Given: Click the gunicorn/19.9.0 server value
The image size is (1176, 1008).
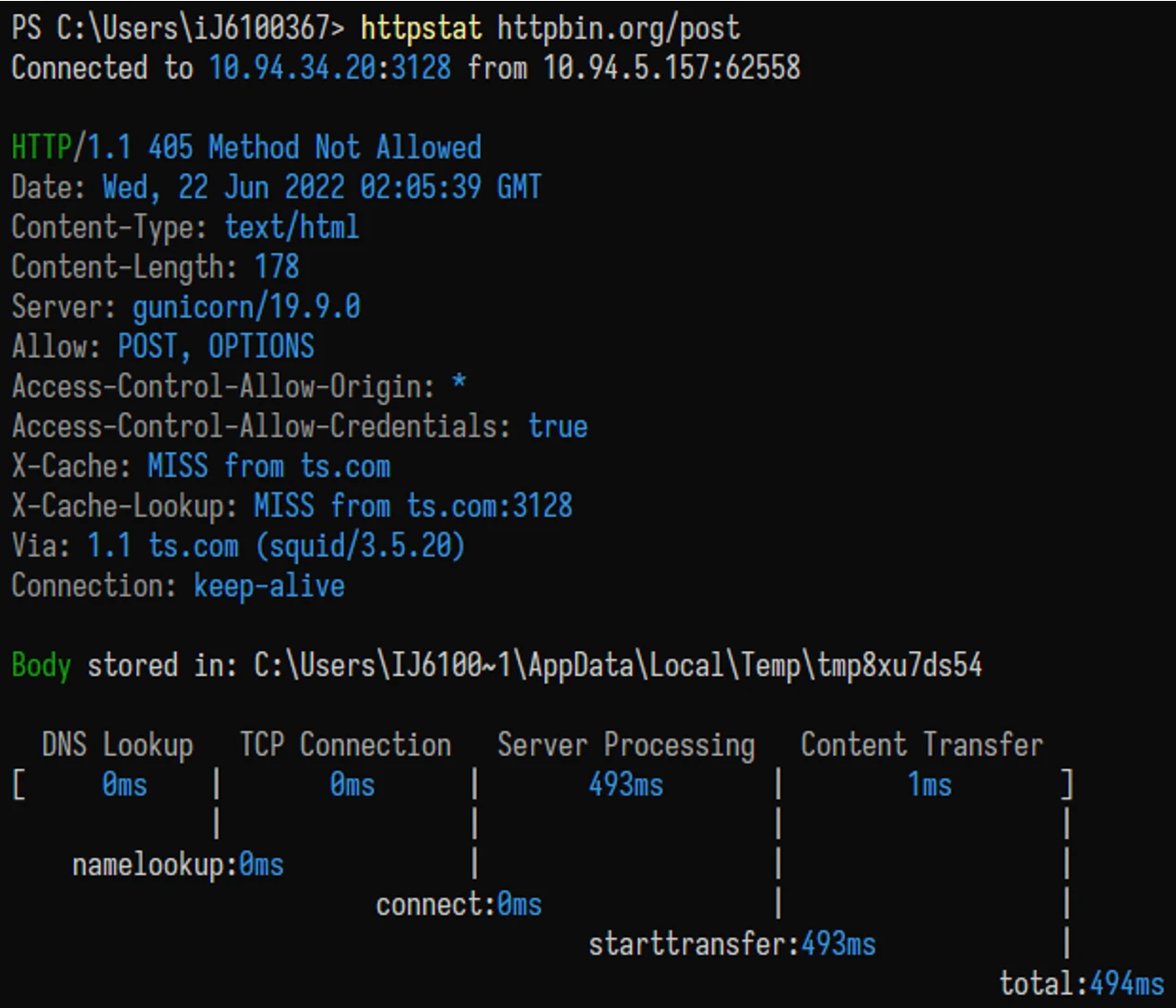Looking at the screenshot, I should 246,307.
